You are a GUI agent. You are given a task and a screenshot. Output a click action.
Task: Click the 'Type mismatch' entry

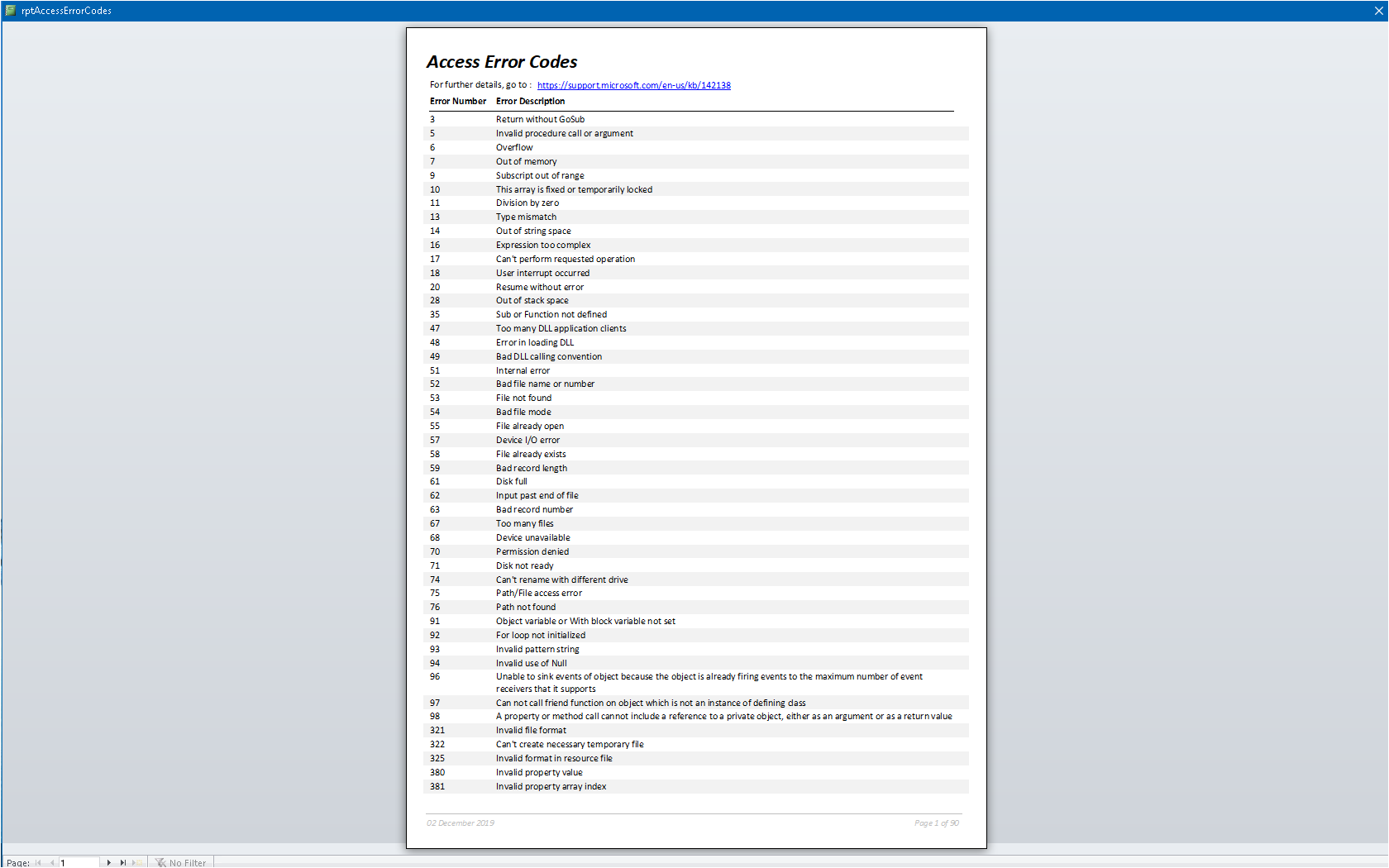point(526,217)
